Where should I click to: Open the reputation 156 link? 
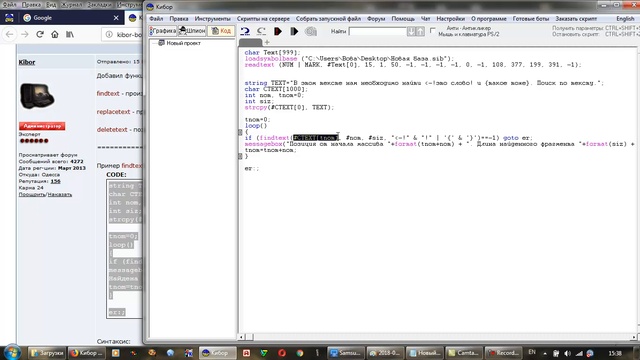pos(56,181)
